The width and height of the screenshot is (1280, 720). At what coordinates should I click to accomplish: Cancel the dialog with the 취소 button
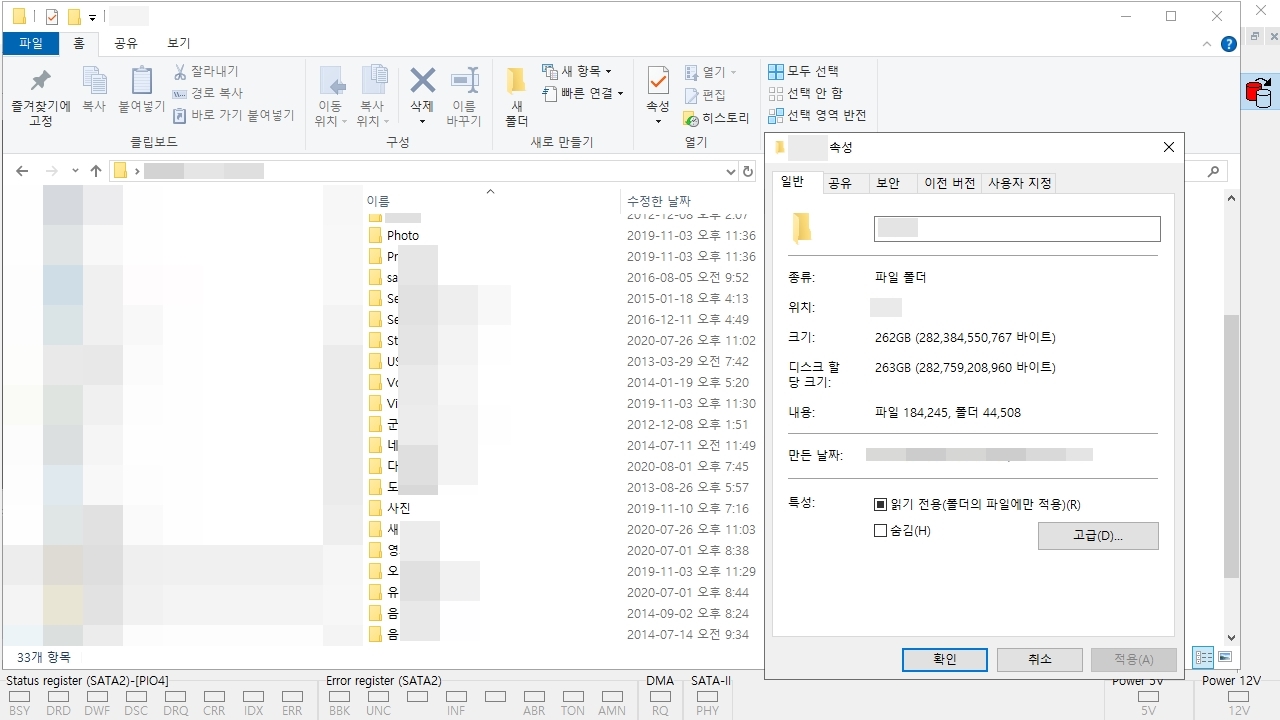(x=1040, y=659)
